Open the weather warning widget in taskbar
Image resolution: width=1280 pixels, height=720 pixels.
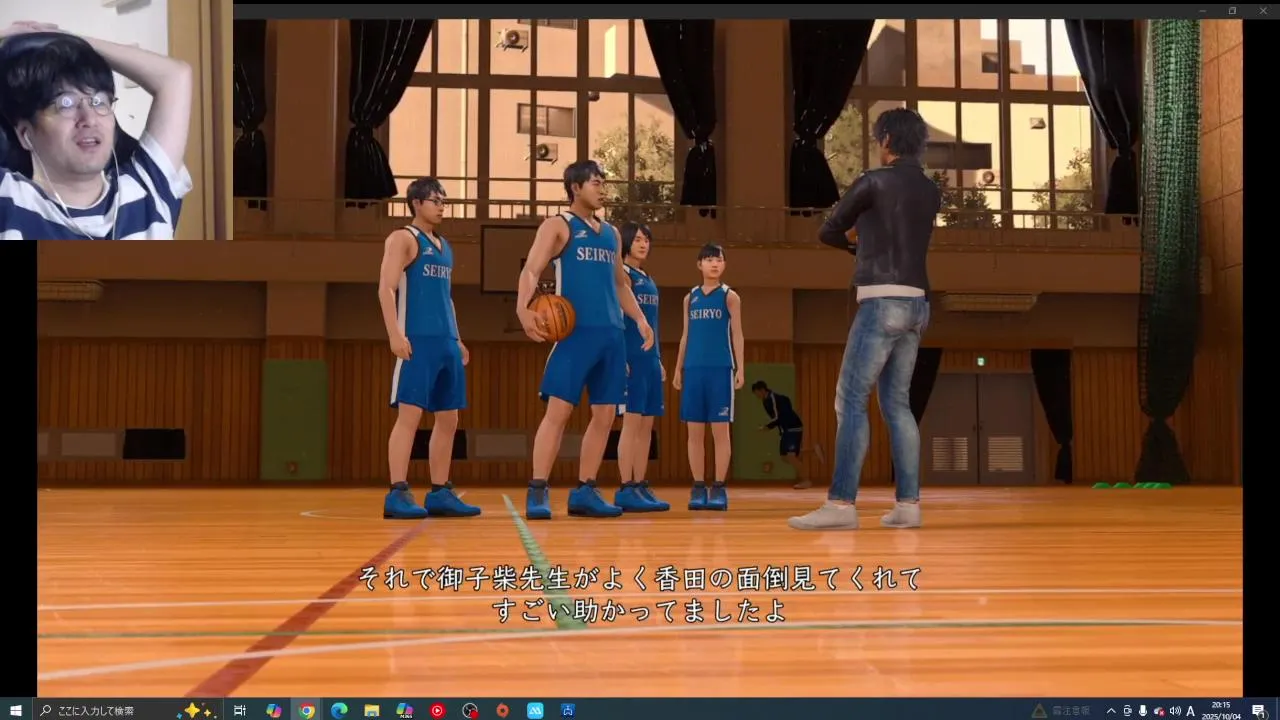(1062, 711)
